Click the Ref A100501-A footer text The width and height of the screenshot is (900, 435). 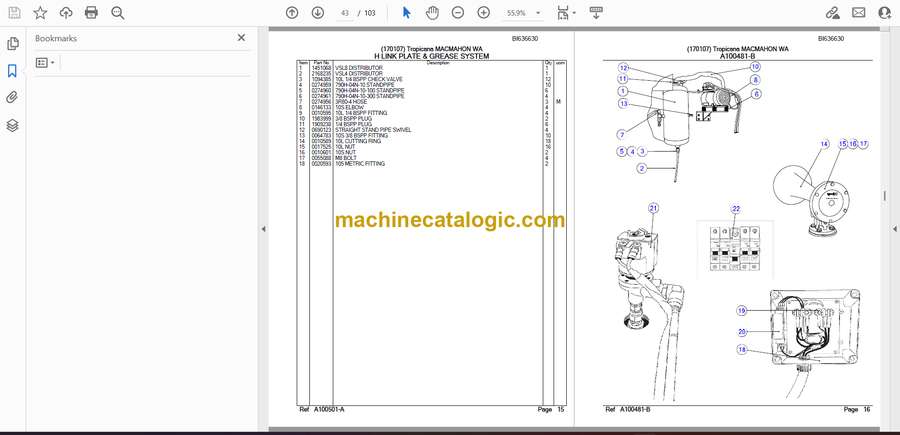click(321, 409)
